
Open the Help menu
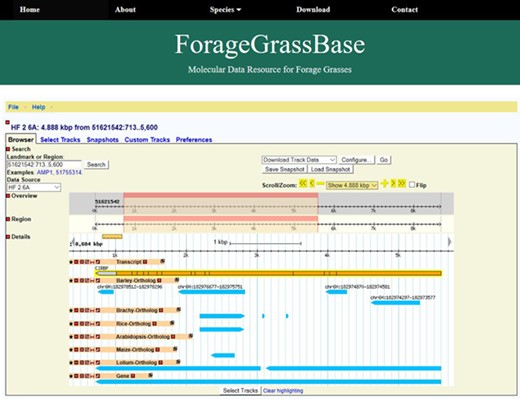click(x=38, y=107)
